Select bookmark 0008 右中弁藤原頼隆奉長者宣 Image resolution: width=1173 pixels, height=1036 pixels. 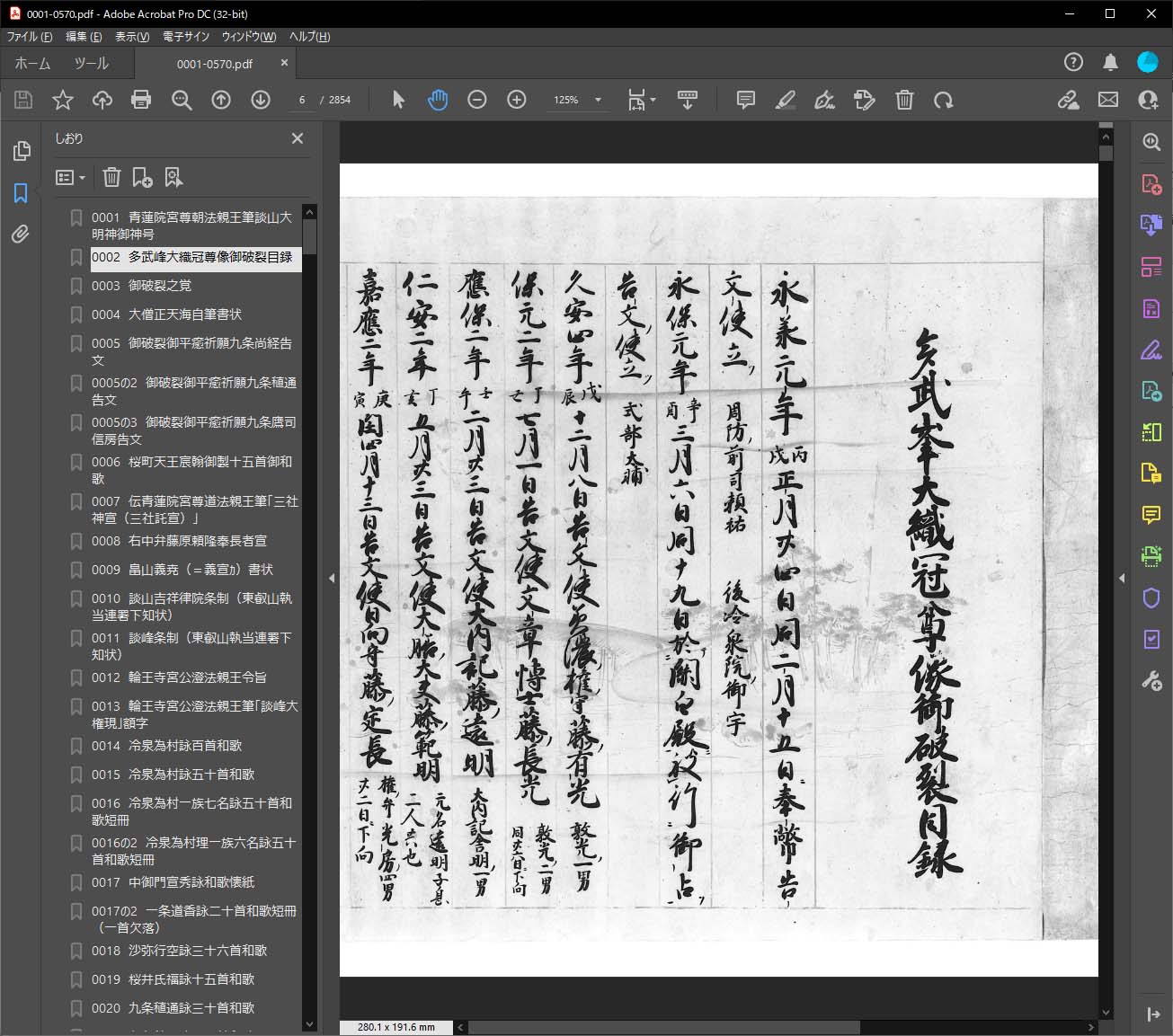(179, 541)
